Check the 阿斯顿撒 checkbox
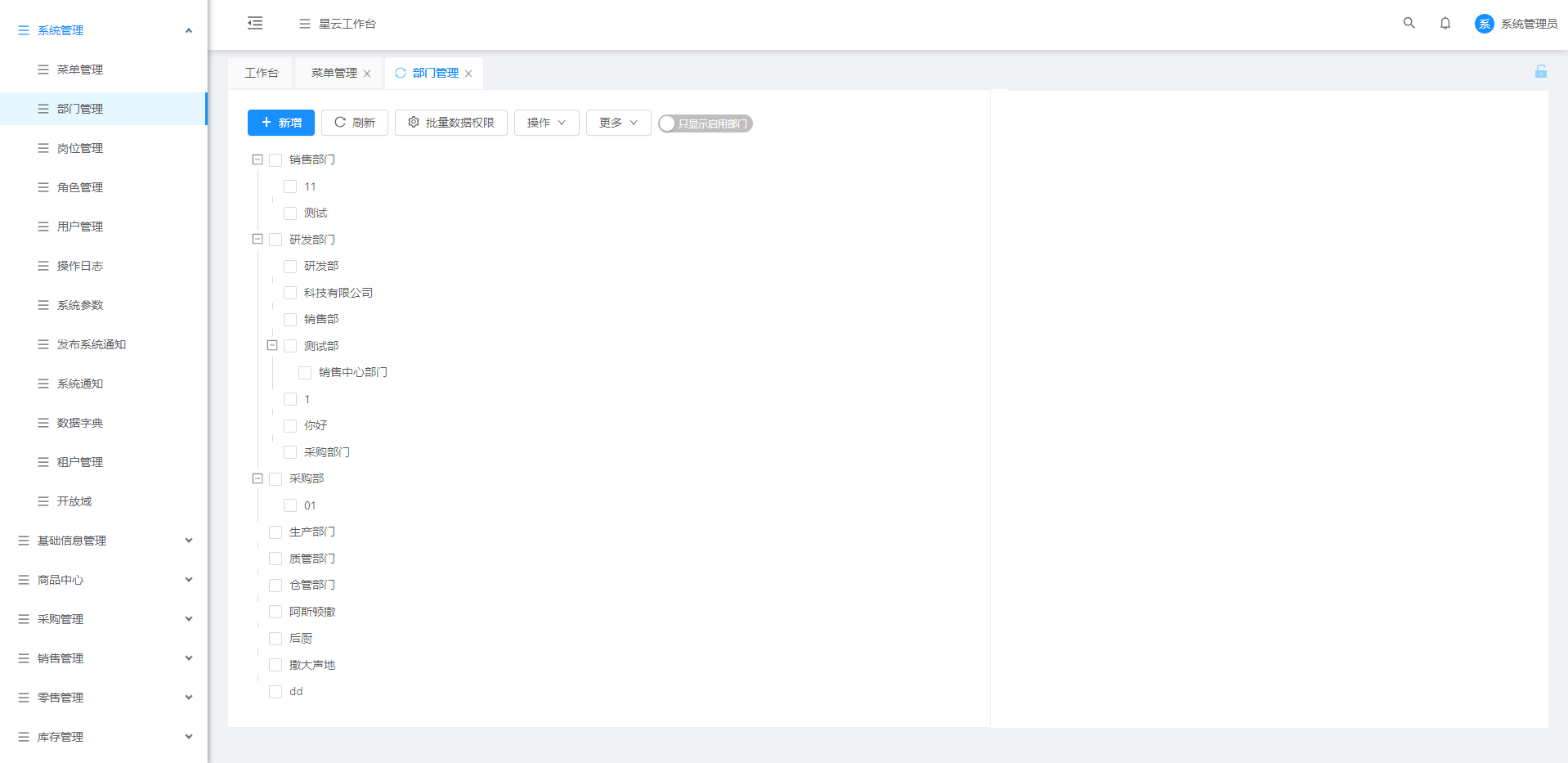This screenshot has height=763, width=1568. pos(276,612)
